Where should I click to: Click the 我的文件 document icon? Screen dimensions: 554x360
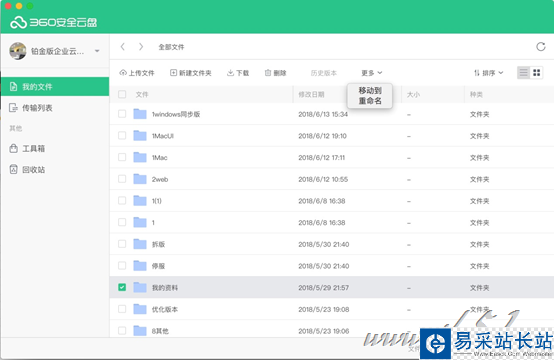point(13,87)
